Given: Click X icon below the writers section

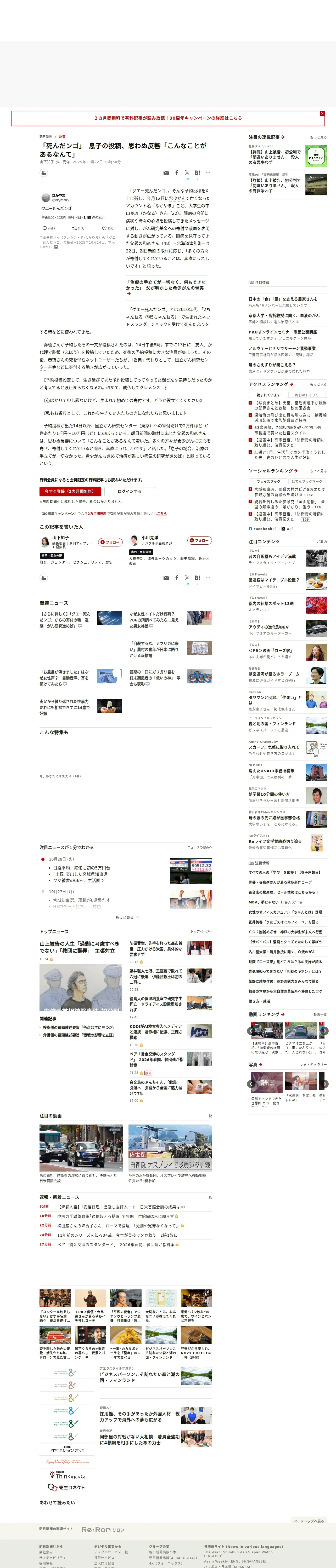Looking at the screenshot, I should 187,578.
